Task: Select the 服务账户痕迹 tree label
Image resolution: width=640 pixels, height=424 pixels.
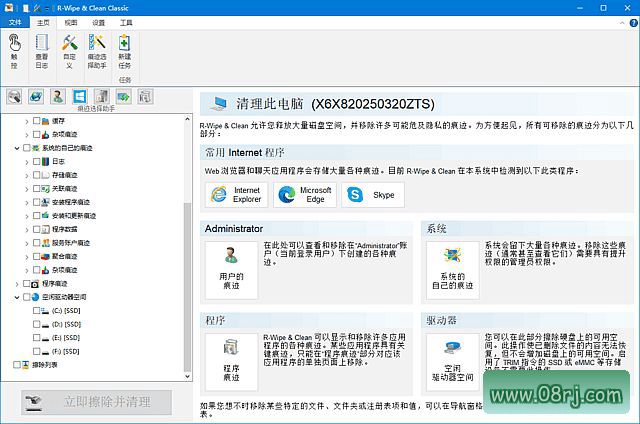Action: point(71,243)
